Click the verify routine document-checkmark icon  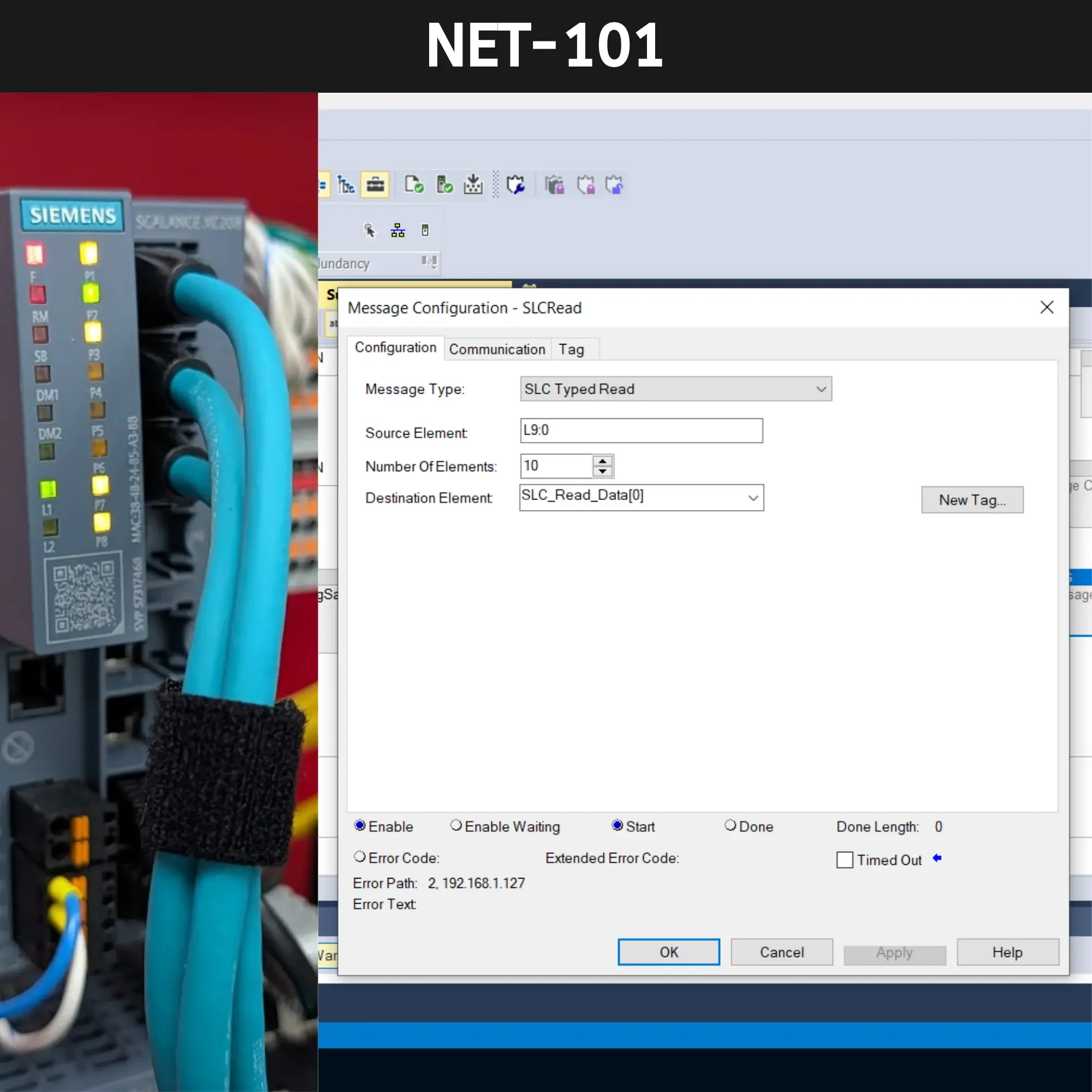(x=414, y=185)
